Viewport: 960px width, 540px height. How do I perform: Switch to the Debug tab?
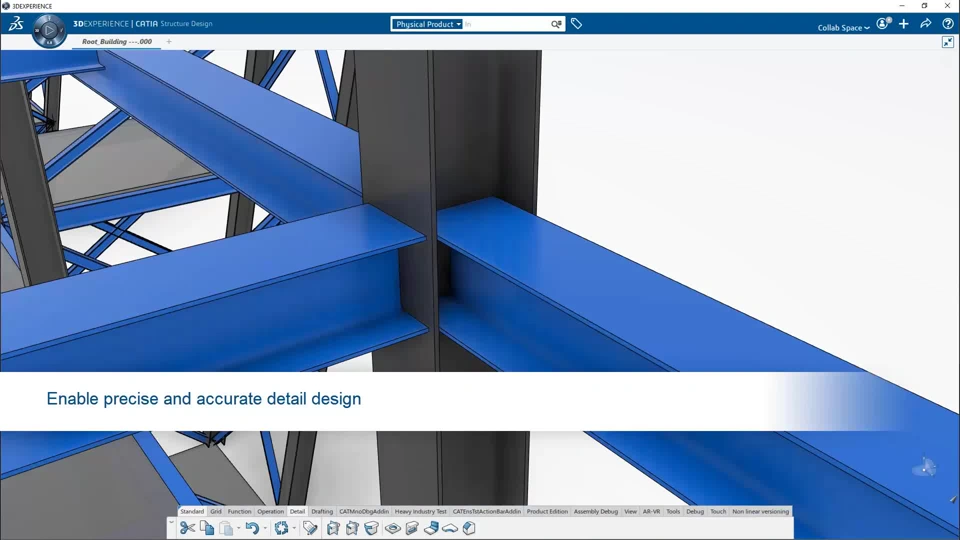click(695, 511)
